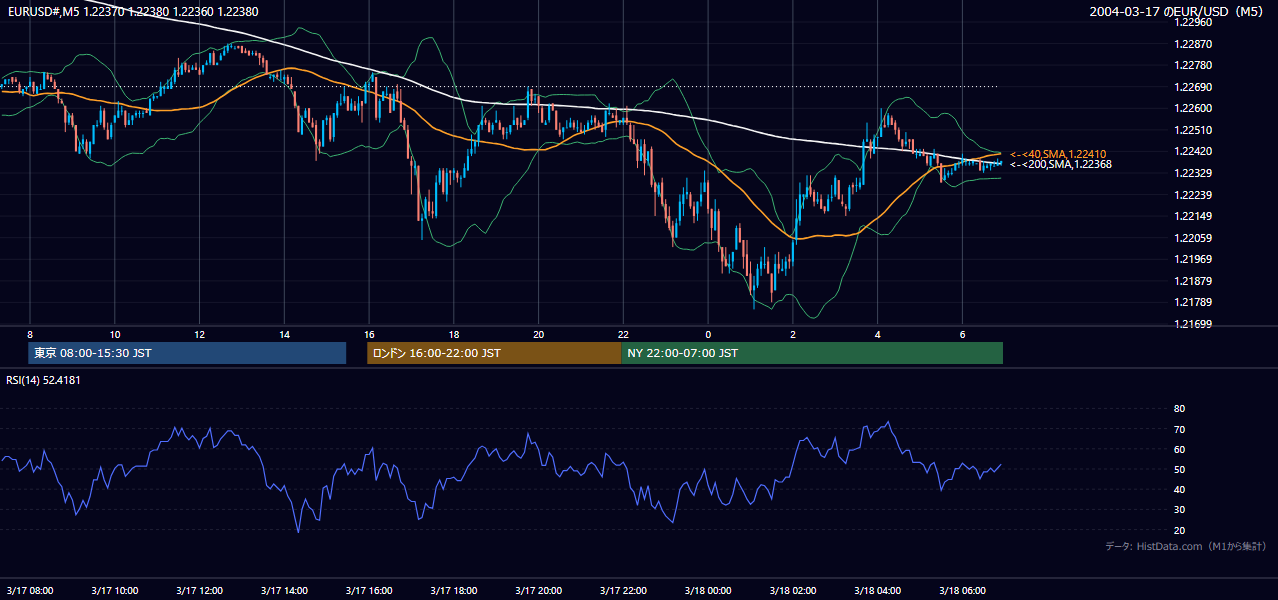Click price level 1.22059 on the axis
The height and width of the screenshot is (600, 1278).
(1193, 237)
